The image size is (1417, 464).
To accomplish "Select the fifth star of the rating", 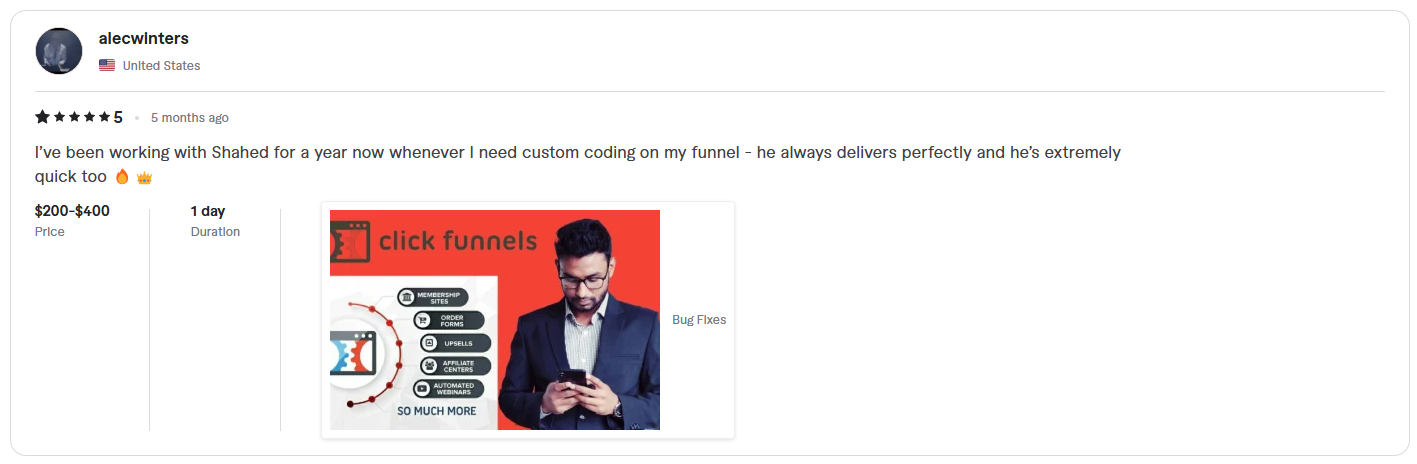I will coord(104,118).
